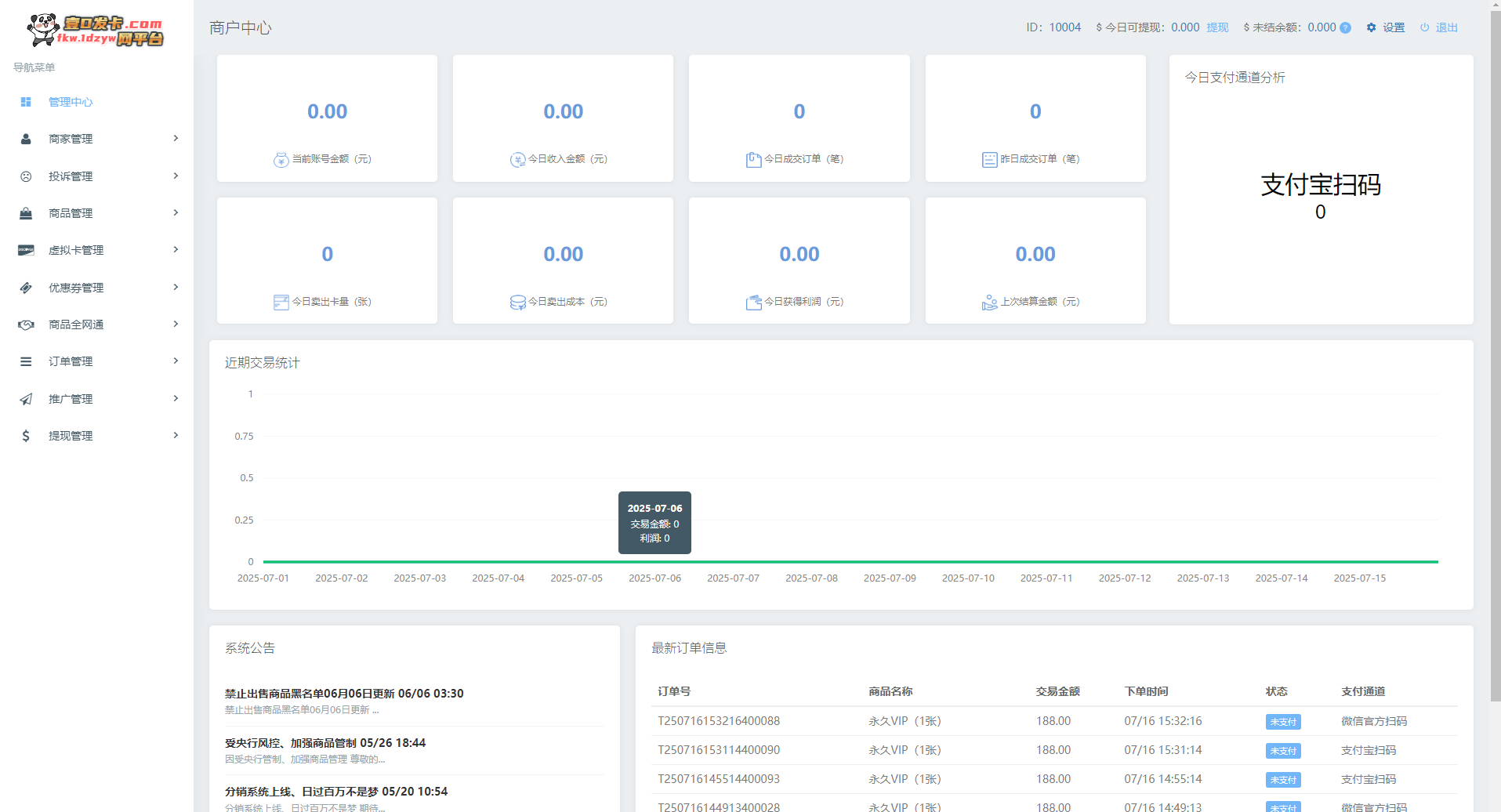Click the 虚拟卡管理 card icon
This screenshot has height=812, width=1501.
click(26, 250)
